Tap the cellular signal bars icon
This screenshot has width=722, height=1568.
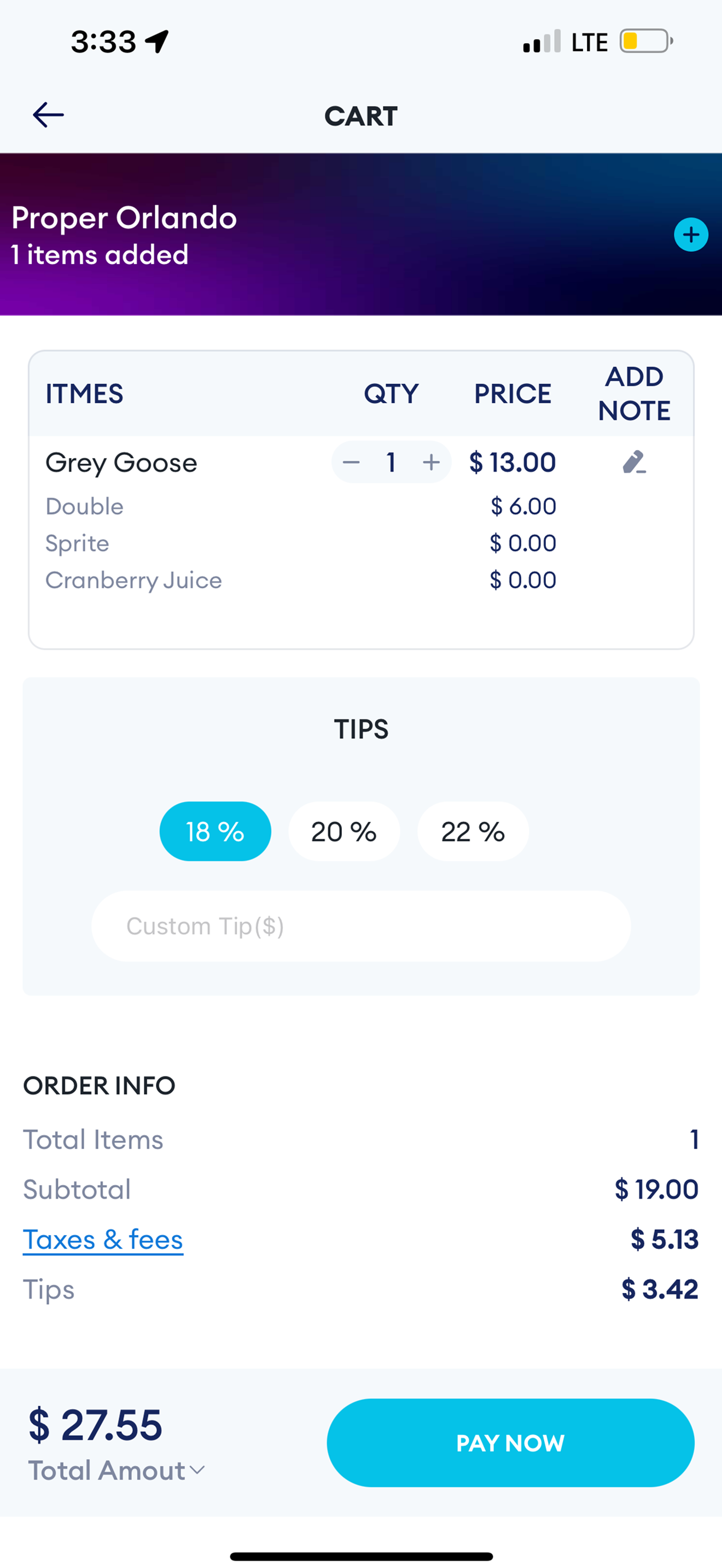(542, 42)
